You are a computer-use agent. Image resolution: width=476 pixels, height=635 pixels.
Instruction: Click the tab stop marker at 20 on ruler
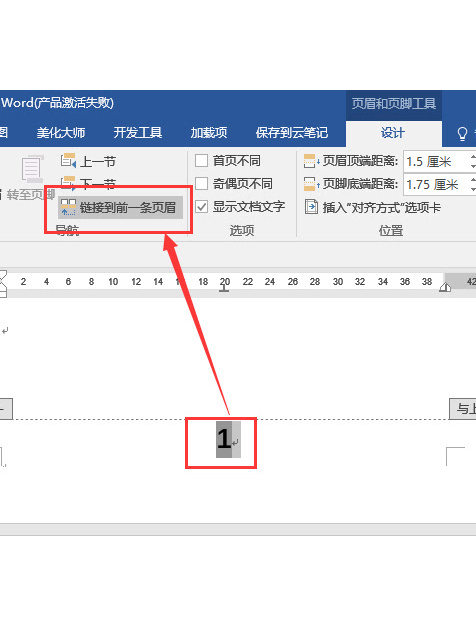224,288
